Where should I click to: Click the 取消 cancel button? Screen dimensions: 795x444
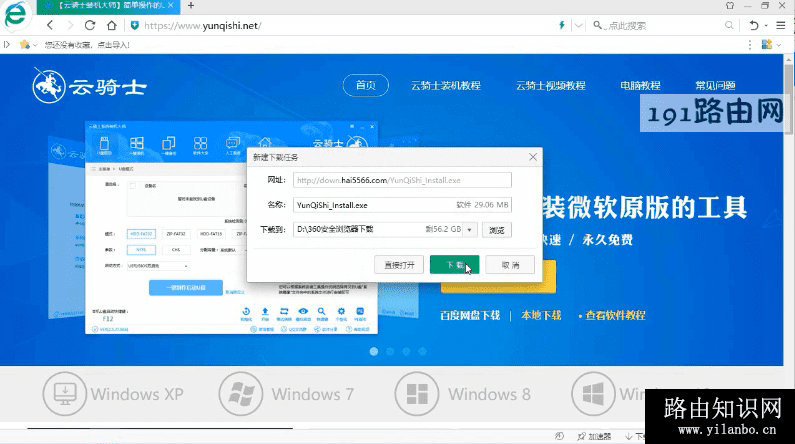point(510,265)
